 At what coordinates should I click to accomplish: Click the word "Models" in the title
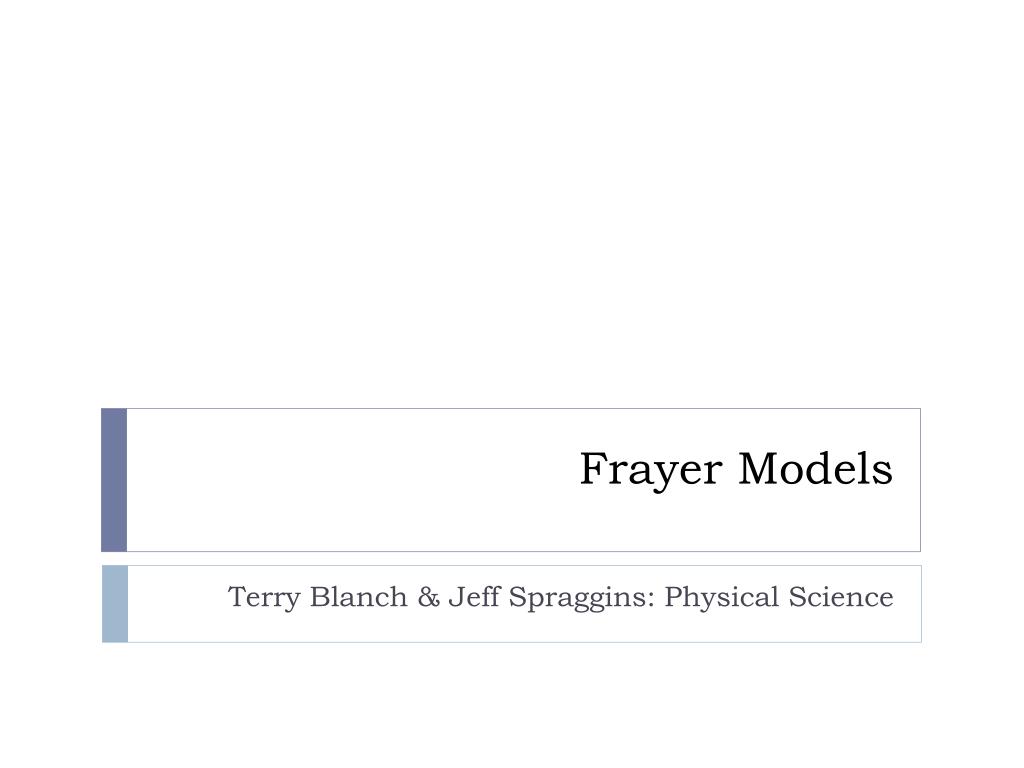pyautogui.click(x=816, y=469)
